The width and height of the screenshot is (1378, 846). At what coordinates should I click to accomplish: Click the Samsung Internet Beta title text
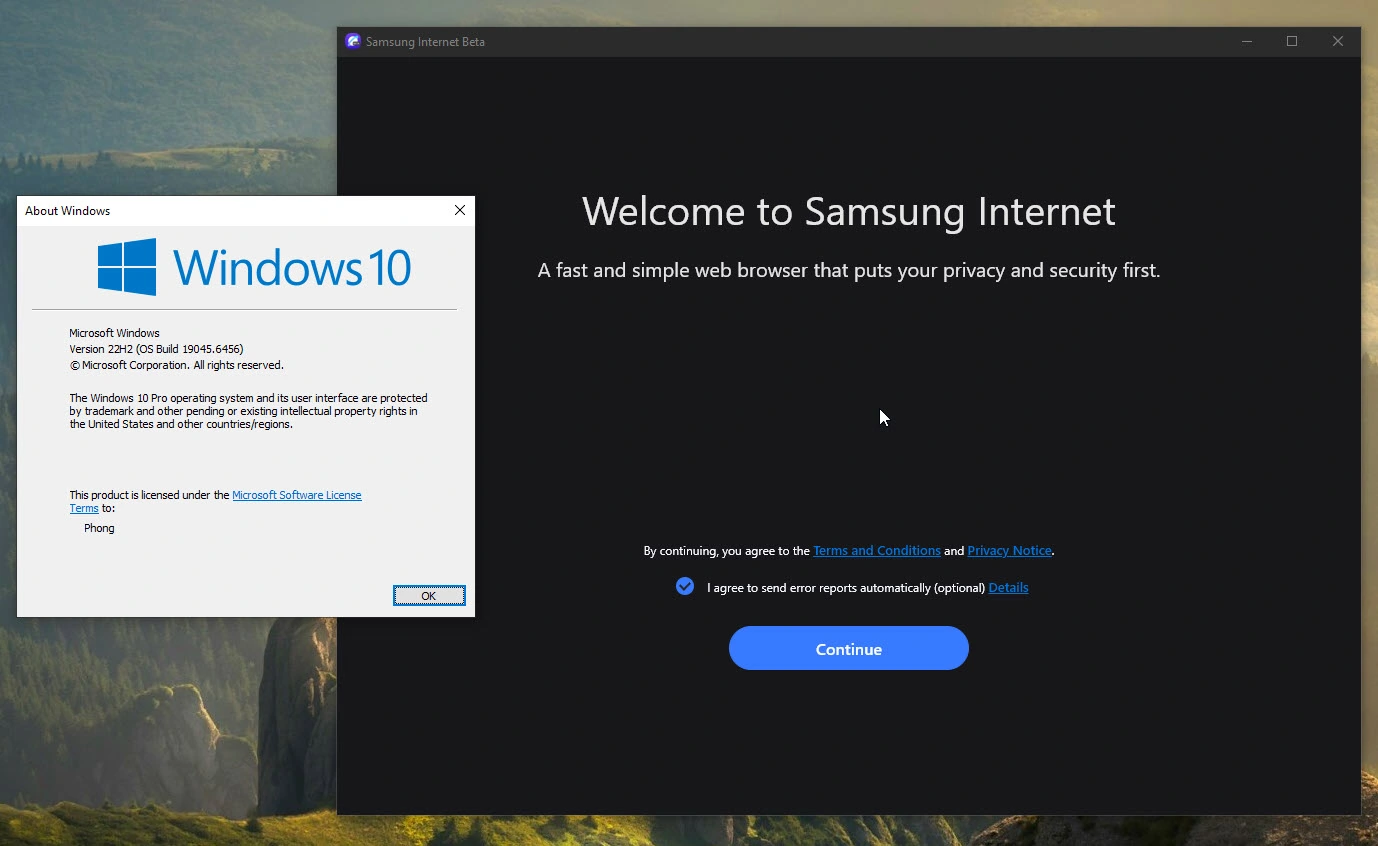425,42
